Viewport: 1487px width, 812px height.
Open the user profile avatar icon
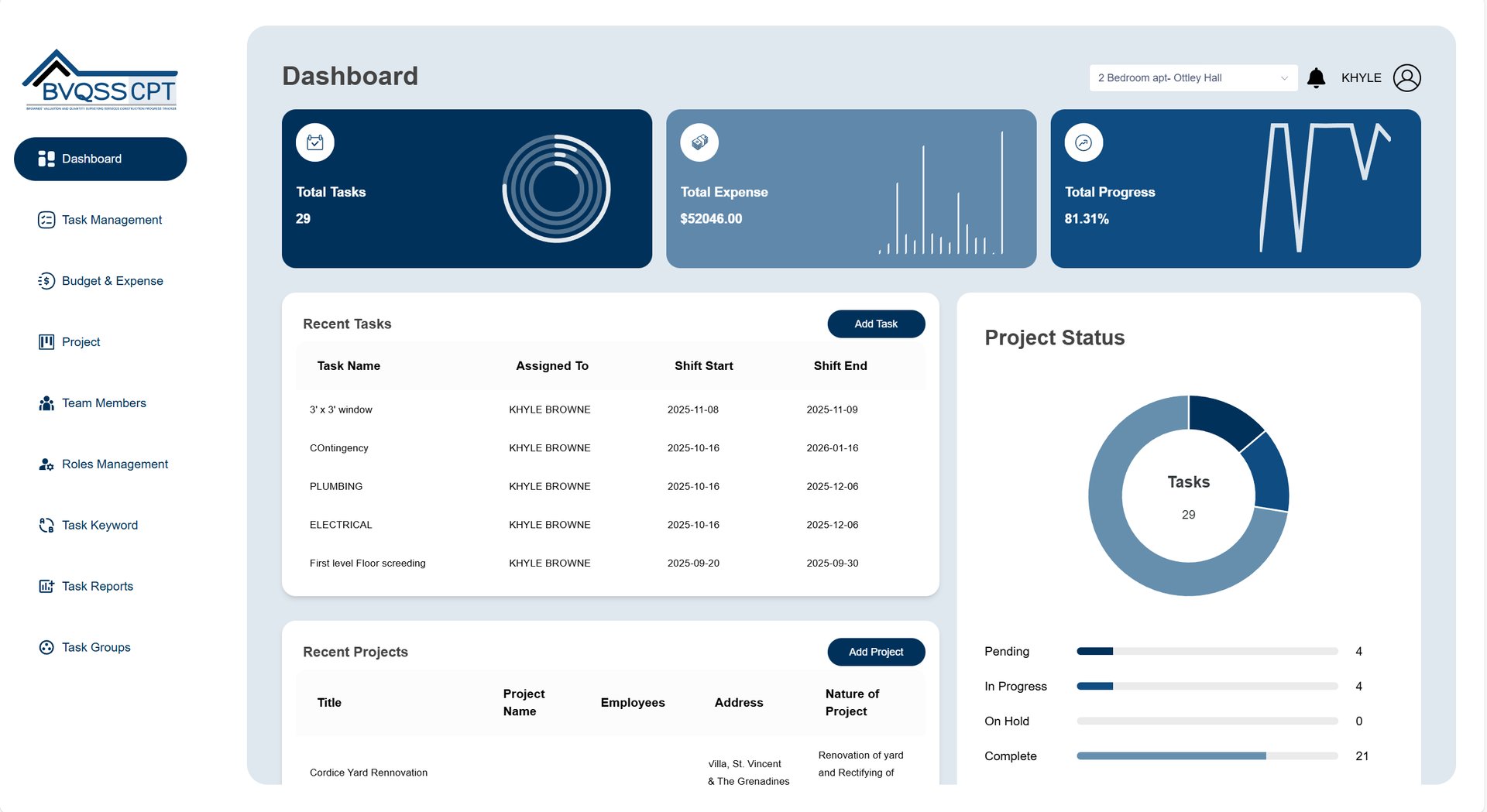click(x=1406, y=78)
